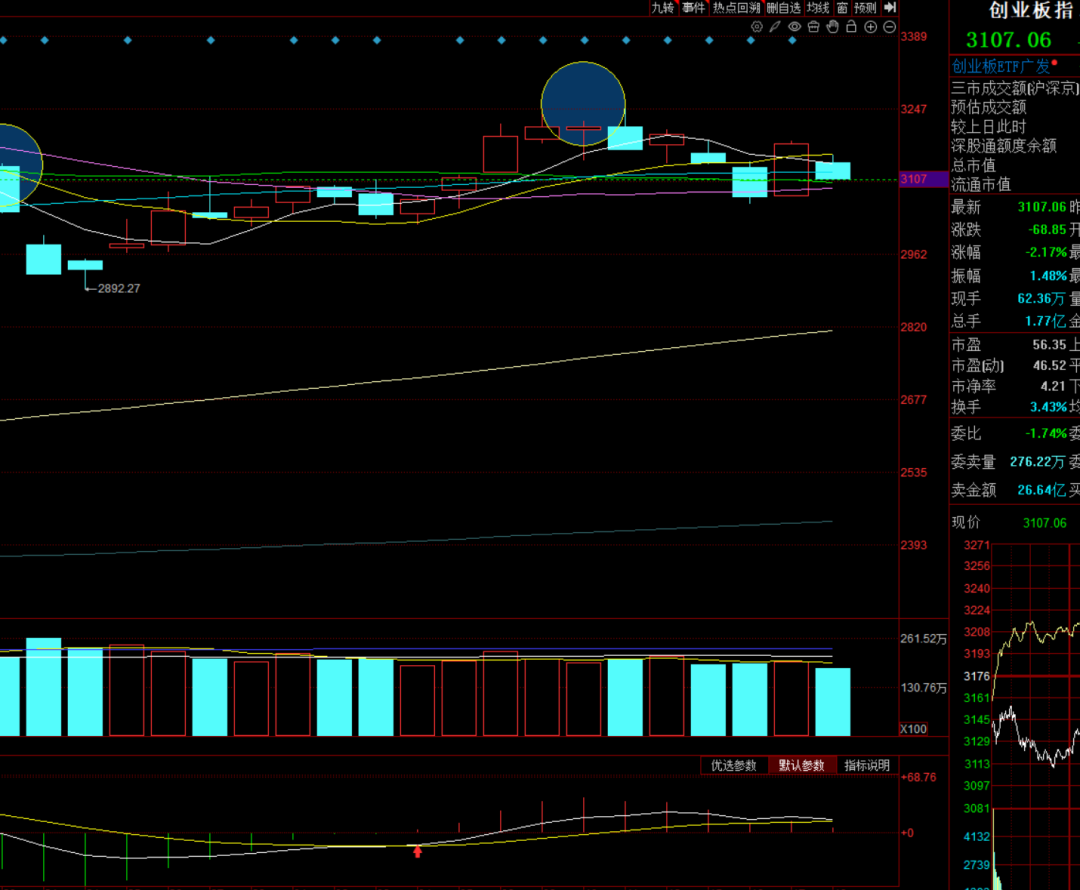This screenshot has height=890, width=1080.
Task: Toggle the eye visibility icon
Action: pyautogui.click(x=794, y=27)
